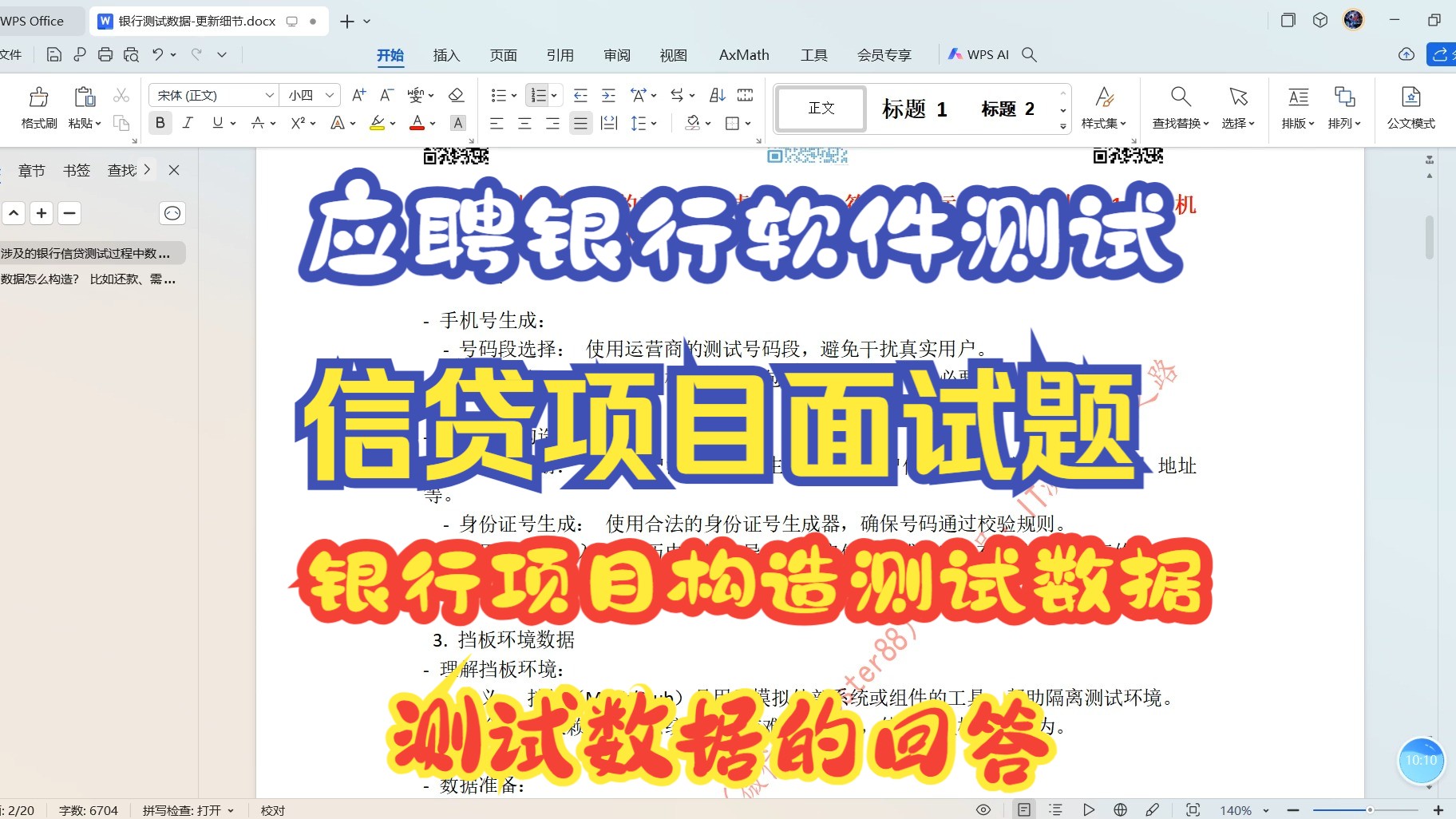Apply the 标题 1 heading style
The width and height of the screenshot is (1456, 819).
pyautogui.click(x=915, y=109)
